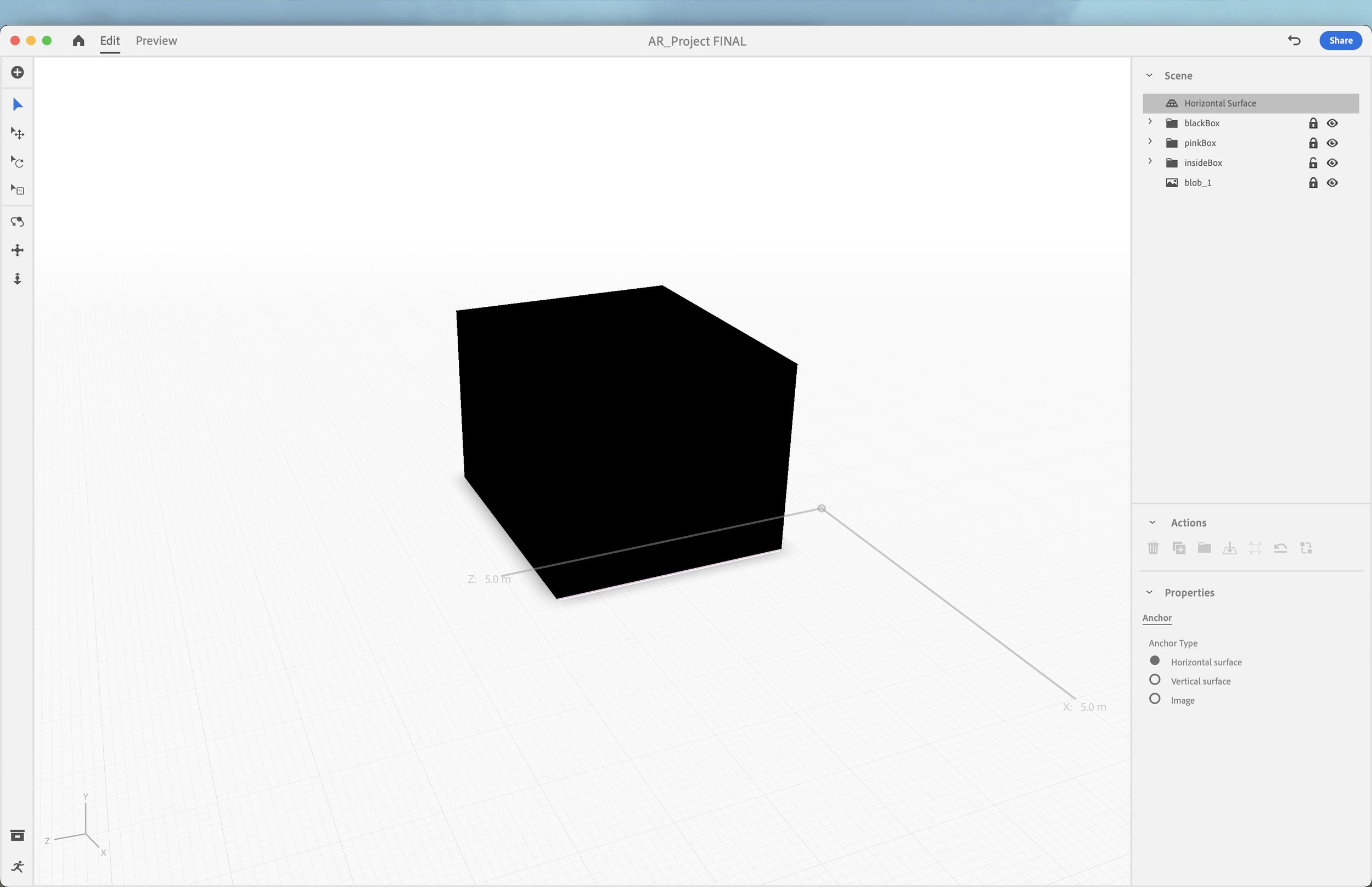Click the blue Share button
Screen dimensions: 1372x887
point(1340,41)
